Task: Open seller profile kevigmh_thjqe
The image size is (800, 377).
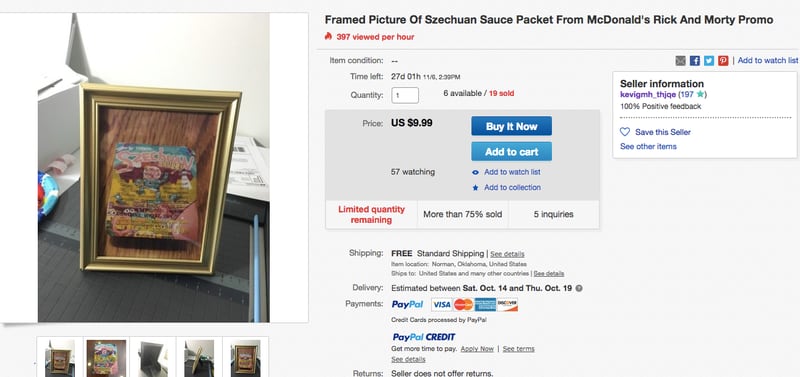Action: tap(648, 94)
